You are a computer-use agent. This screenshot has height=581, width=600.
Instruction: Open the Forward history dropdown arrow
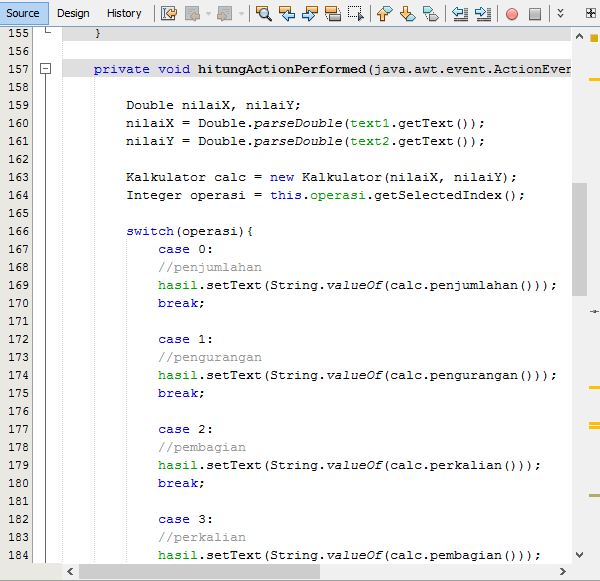[x=241, y=14]
